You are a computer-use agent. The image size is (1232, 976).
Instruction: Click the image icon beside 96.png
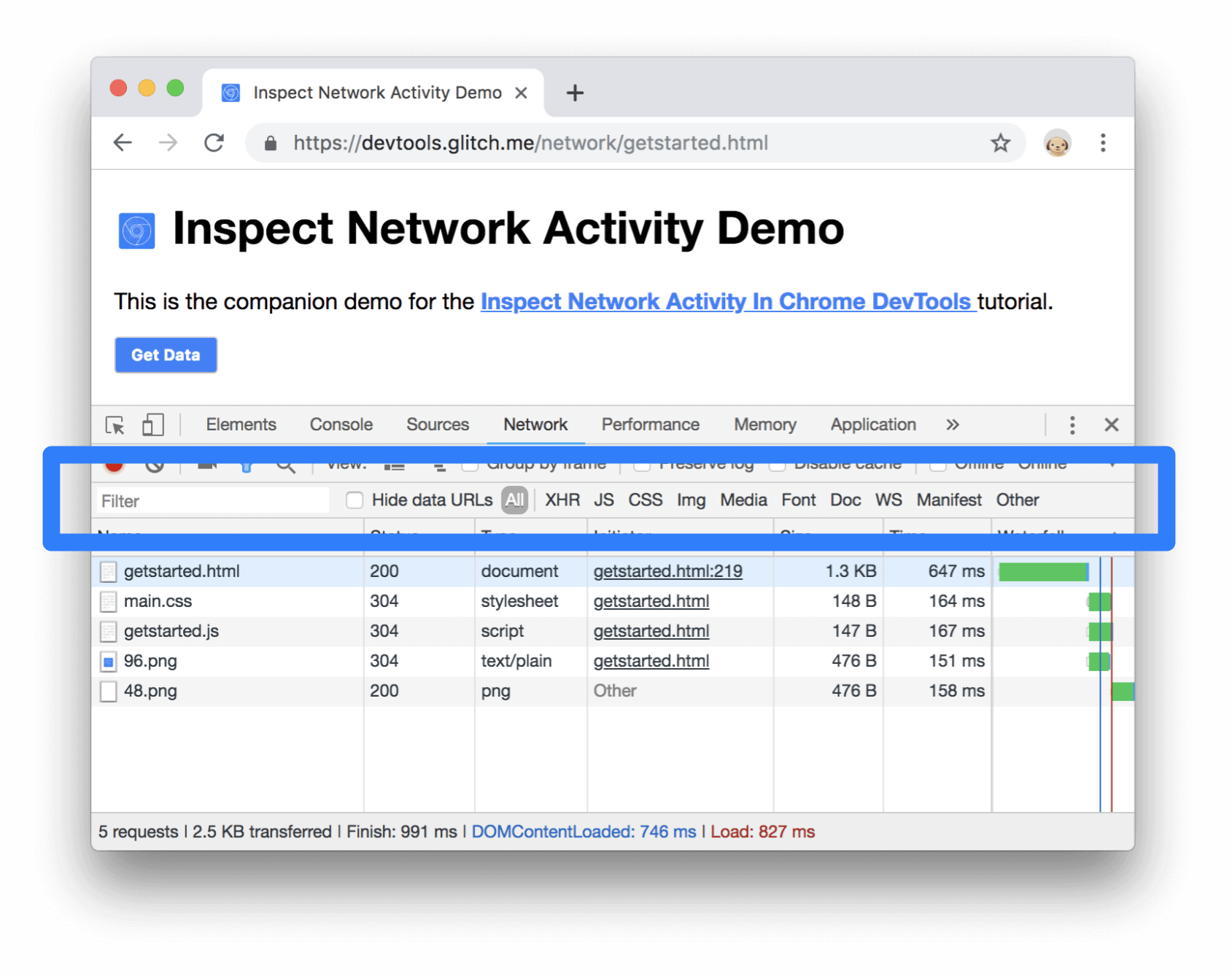coord(108,662)
